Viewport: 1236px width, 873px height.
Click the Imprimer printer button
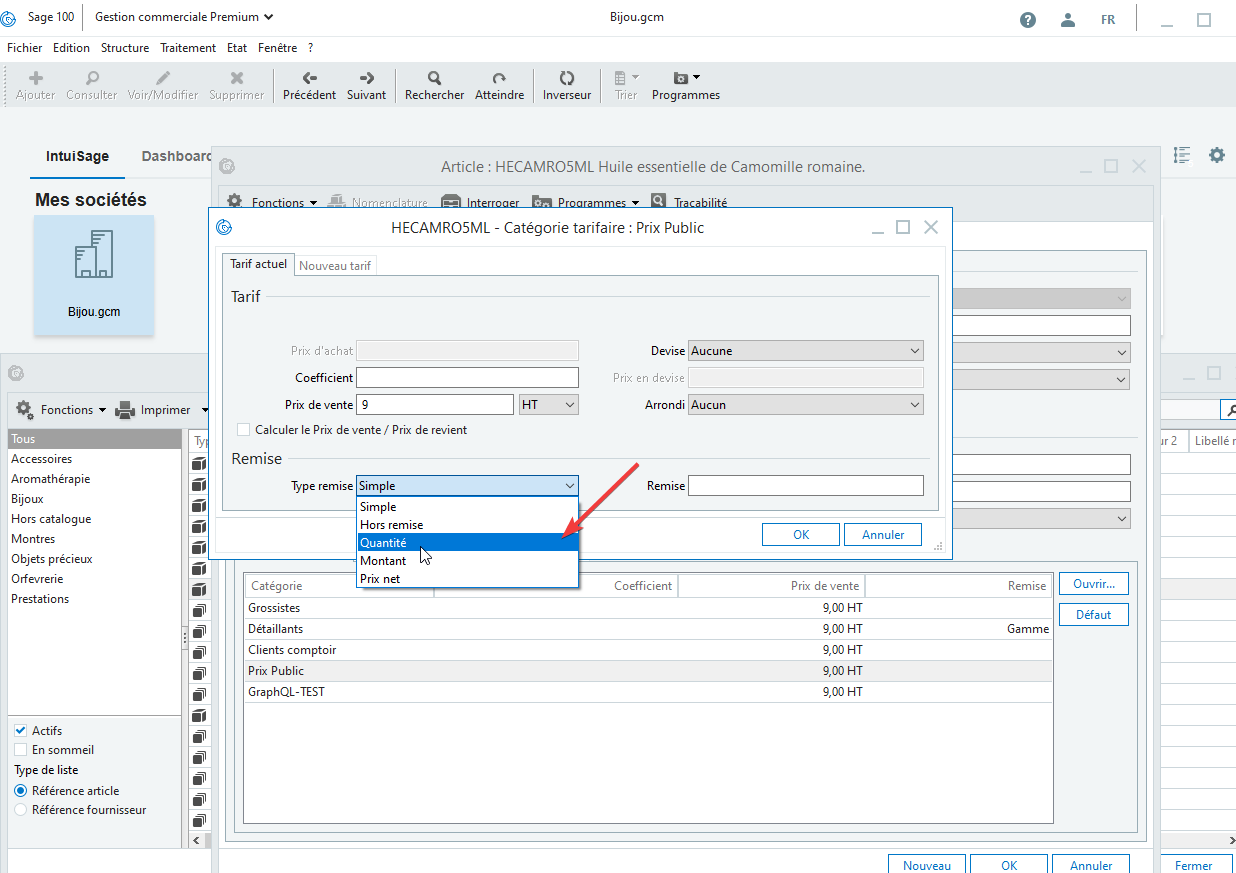coord(153,410)
